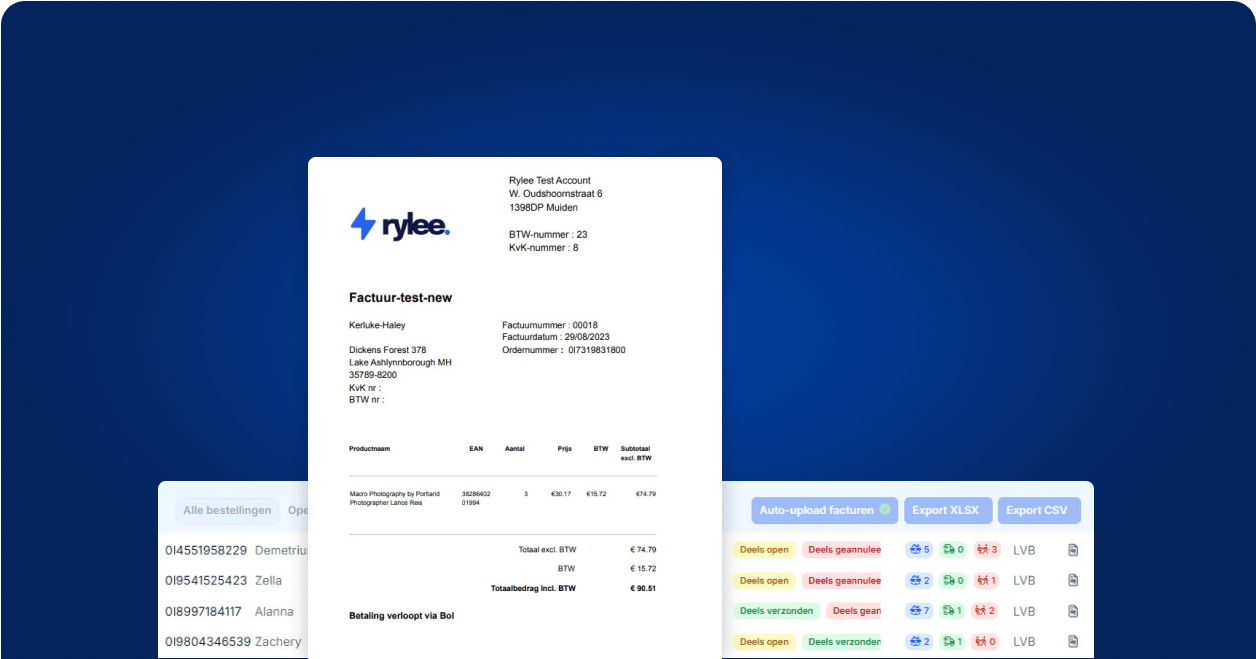Open order number 0I8997184117
Screen dimensions: 1256x659
click(x=206, y=611)
